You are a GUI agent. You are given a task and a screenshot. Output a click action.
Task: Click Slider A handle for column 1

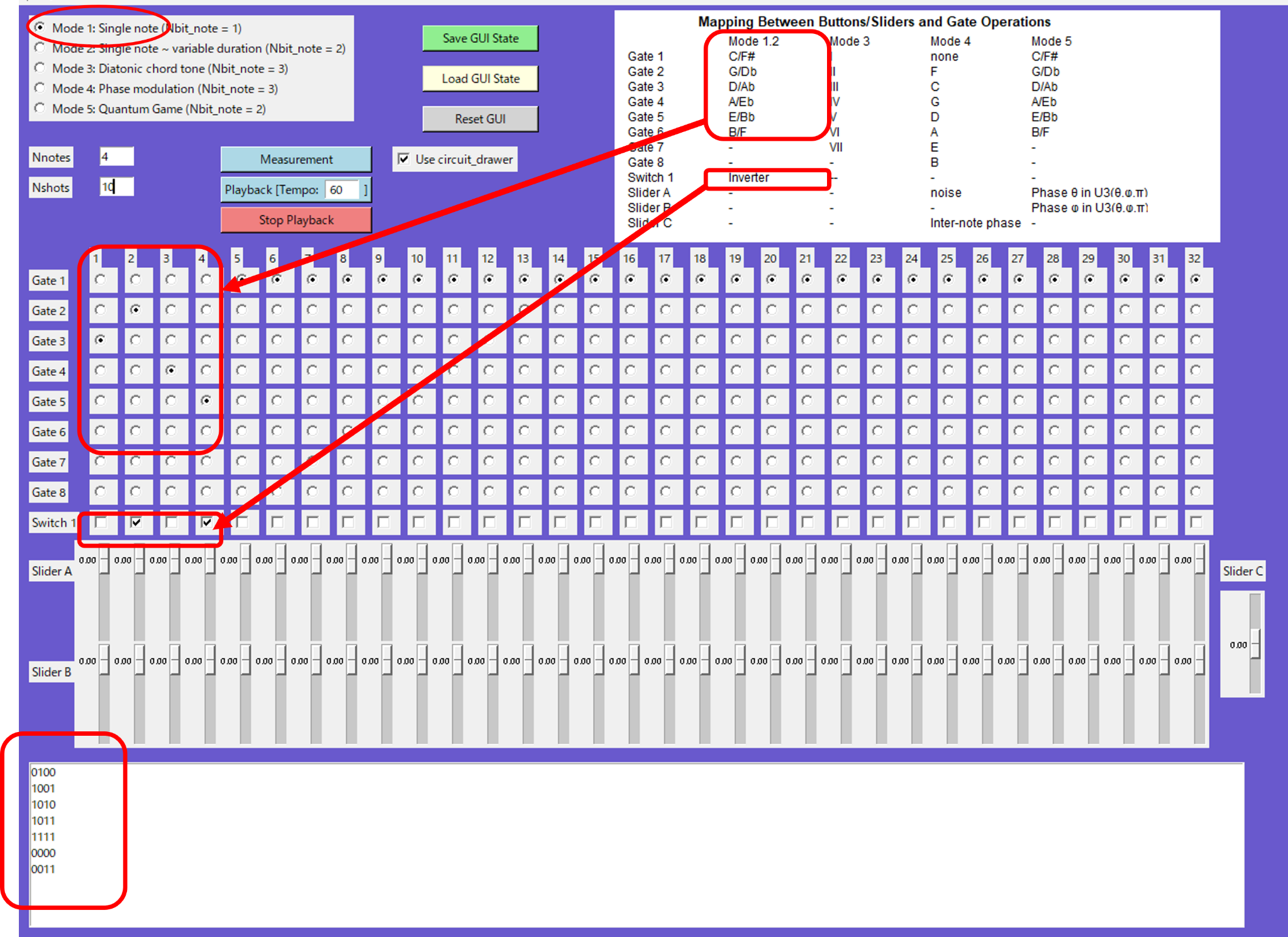tap(104, 559)
